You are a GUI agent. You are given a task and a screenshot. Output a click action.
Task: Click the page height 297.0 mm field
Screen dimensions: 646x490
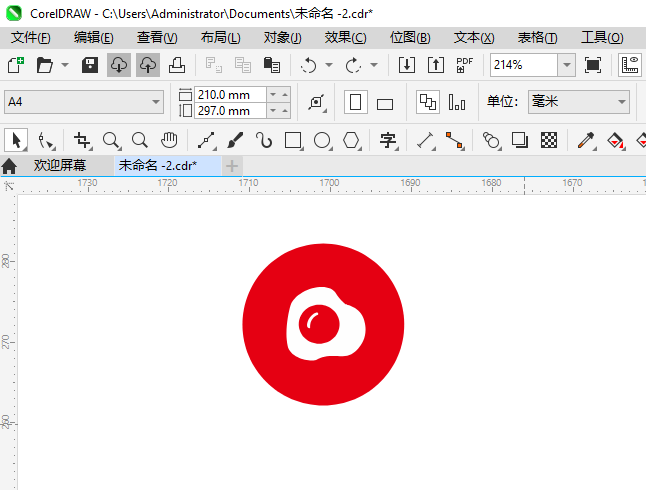coord(230,111)
